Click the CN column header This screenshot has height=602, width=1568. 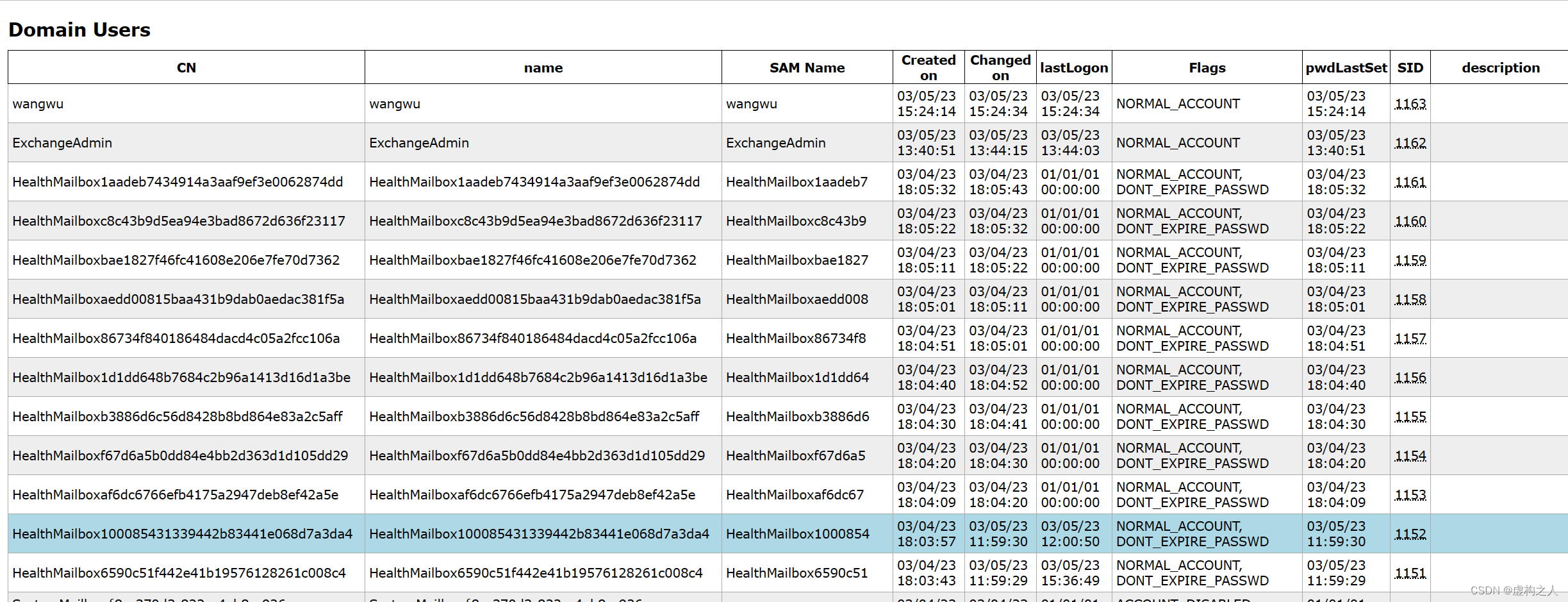click(186, 67)
